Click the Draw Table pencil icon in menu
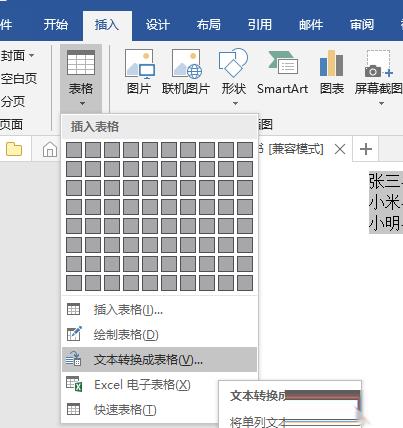This screenshot has height=428, width=403. click(74, 334)
